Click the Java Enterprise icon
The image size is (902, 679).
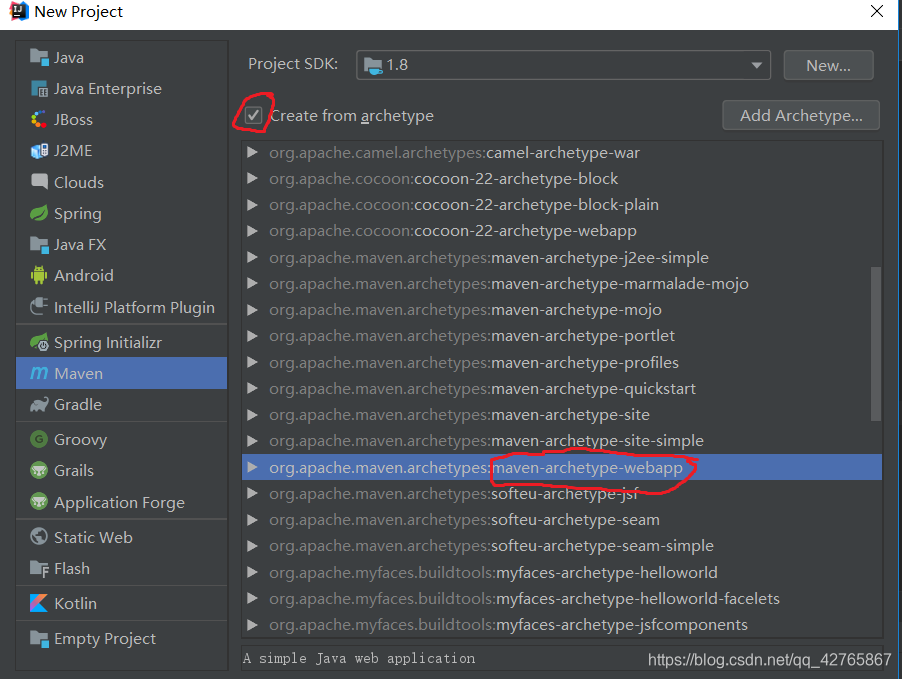coord(39,89)
